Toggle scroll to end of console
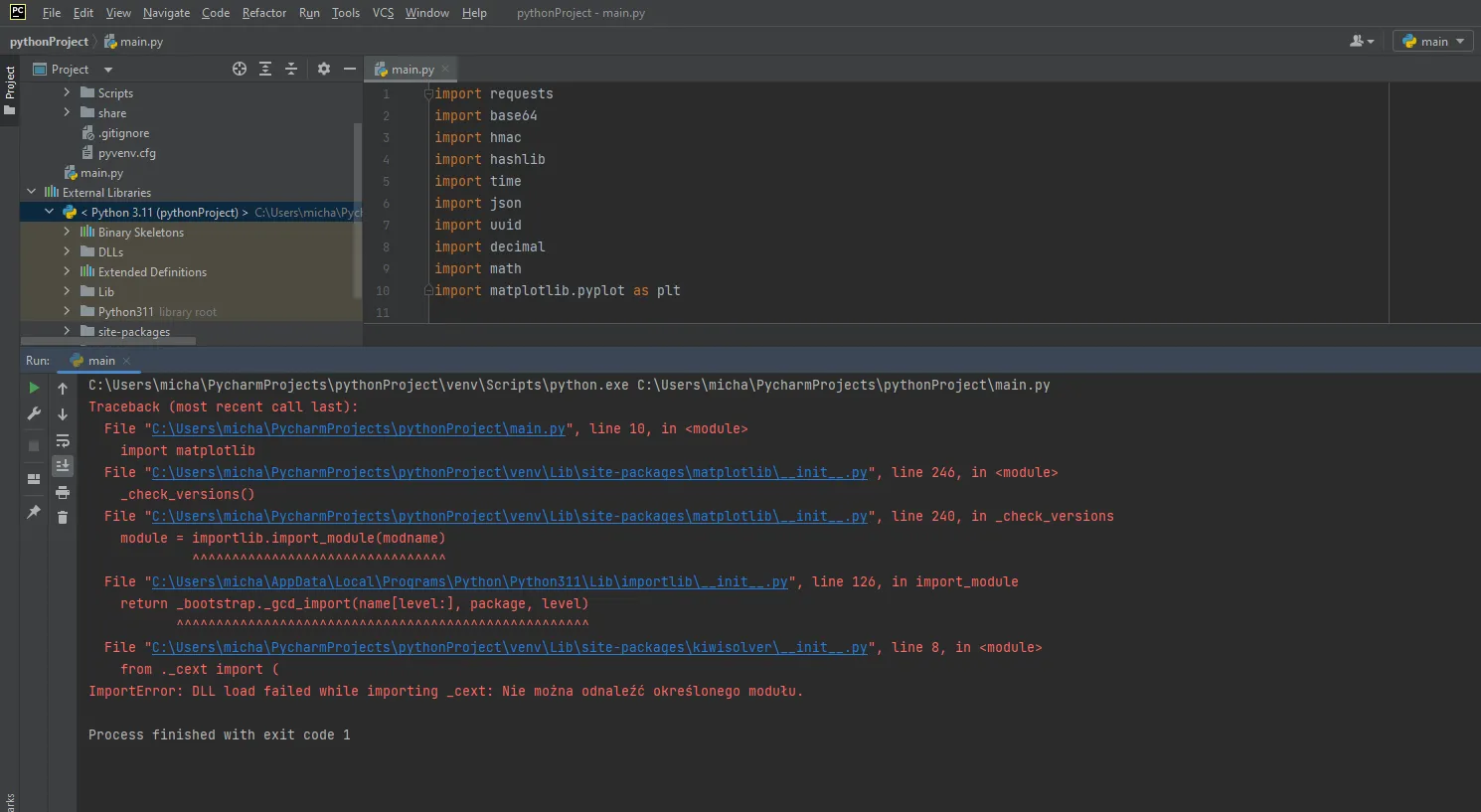1481x812 pixels. point(63,466)
